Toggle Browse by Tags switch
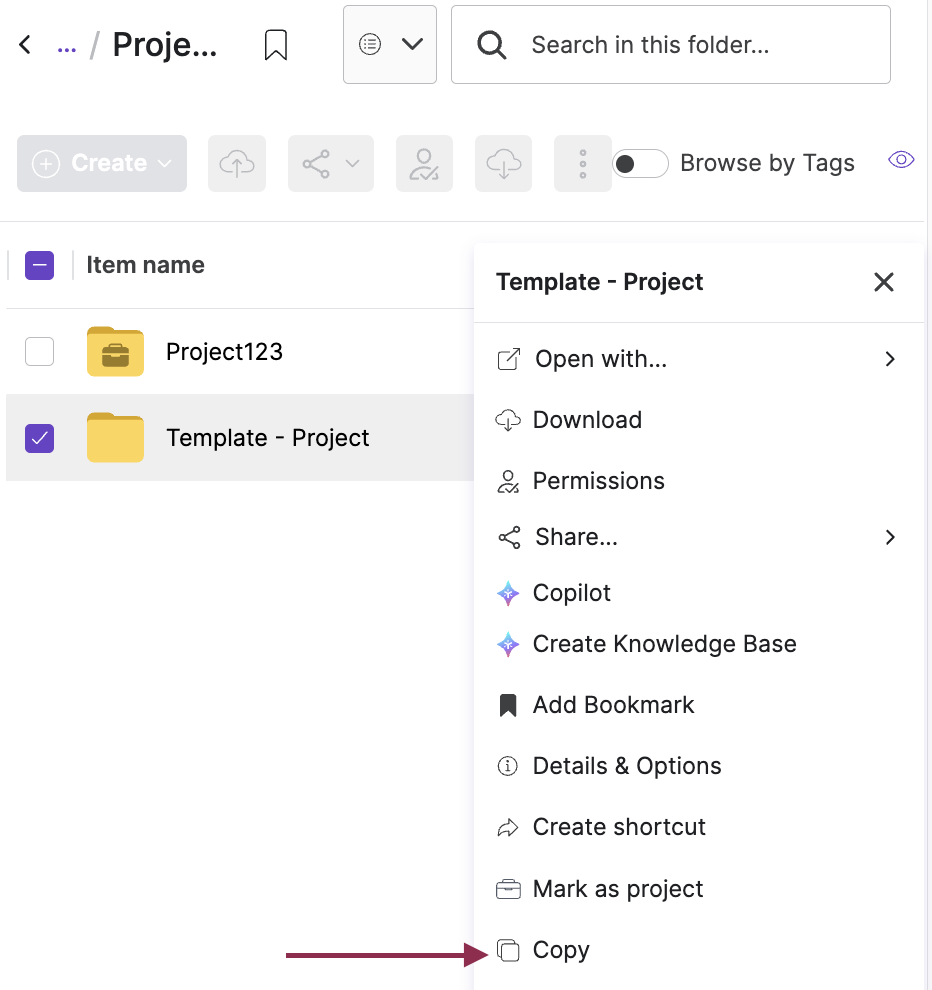932x990 pixels. 640,164
